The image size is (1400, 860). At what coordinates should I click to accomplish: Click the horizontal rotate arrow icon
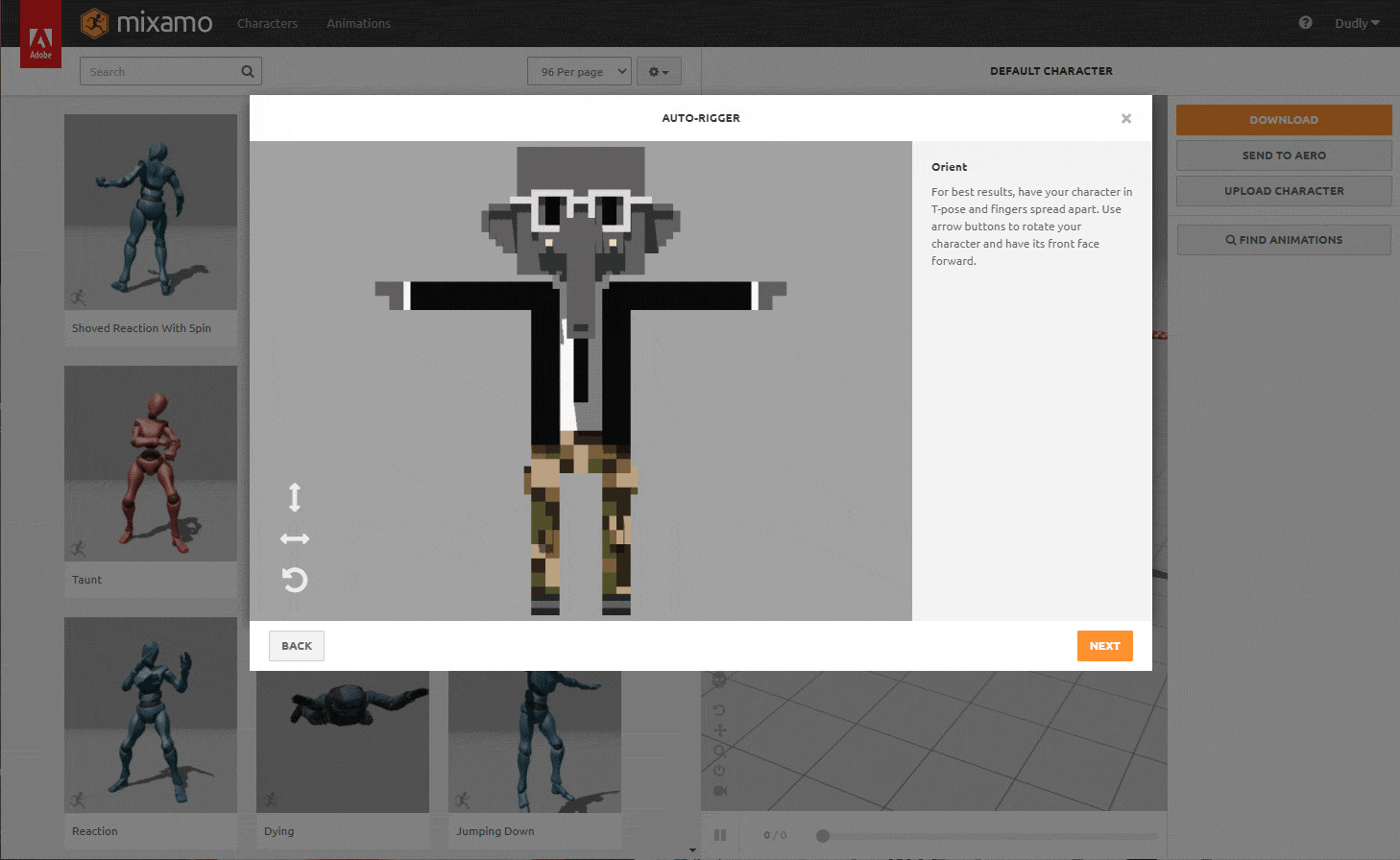(295, 538)
